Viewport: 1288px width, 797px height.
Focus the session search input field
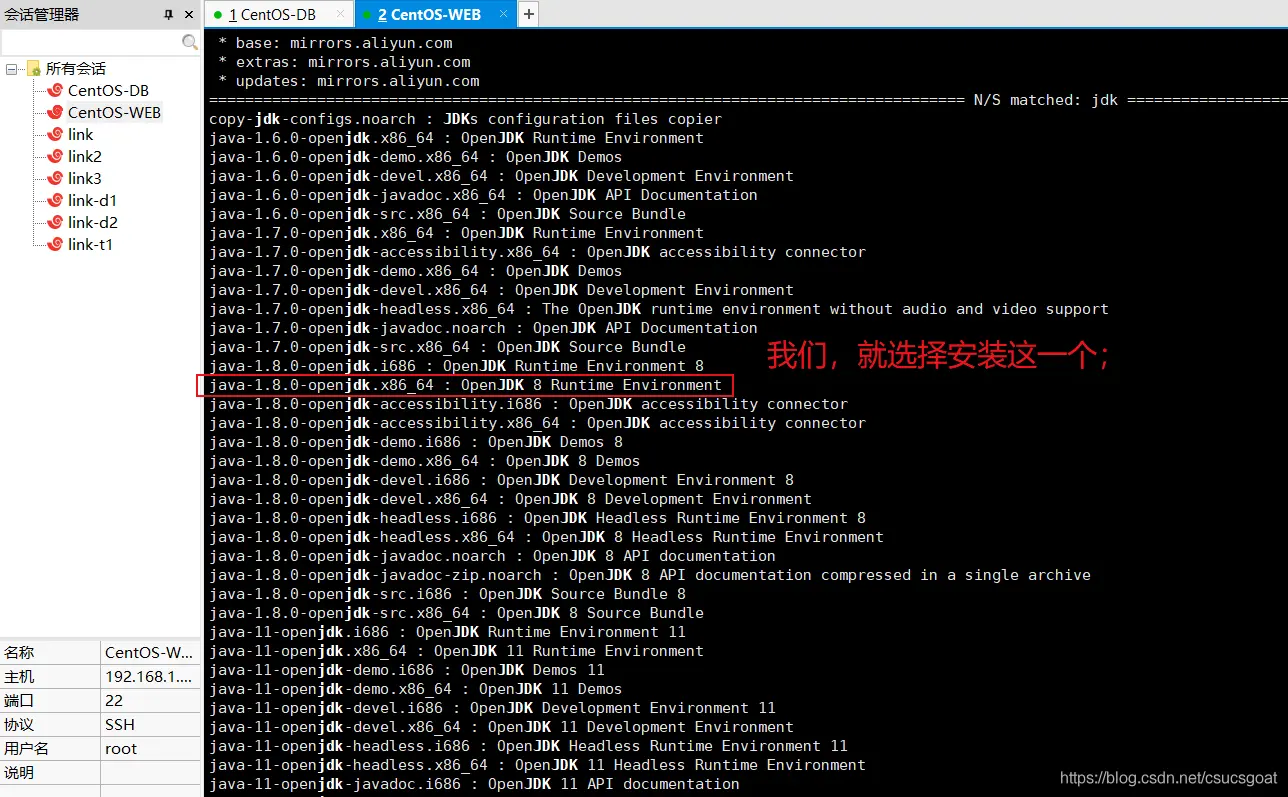(91, 42)
